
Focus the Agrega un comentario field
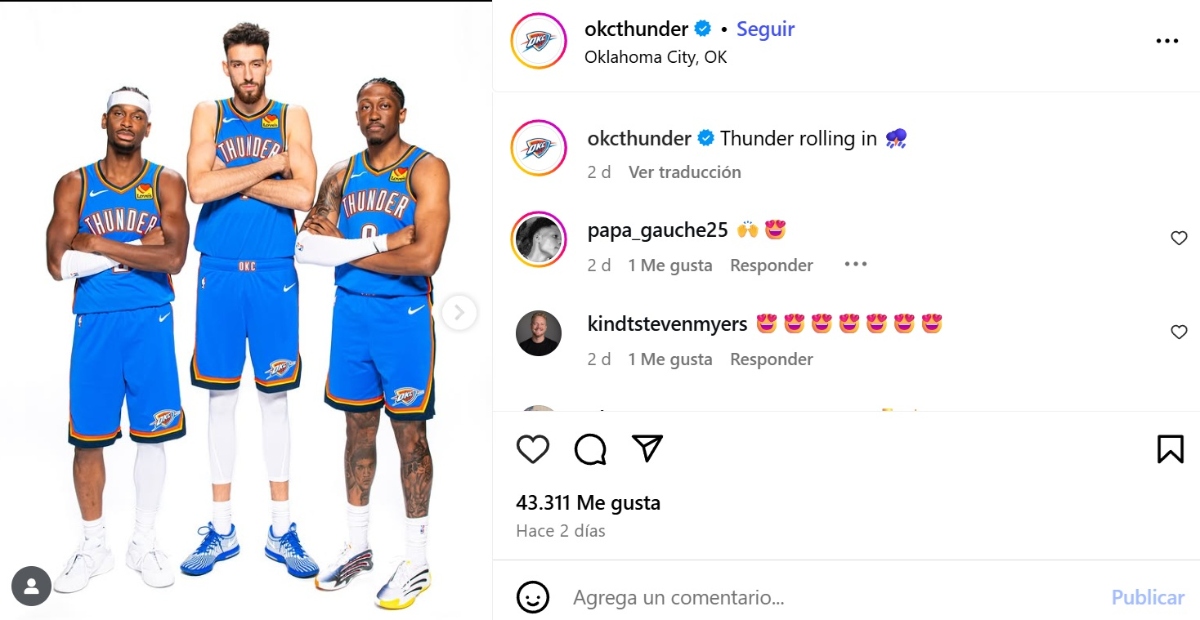[830, 598]
